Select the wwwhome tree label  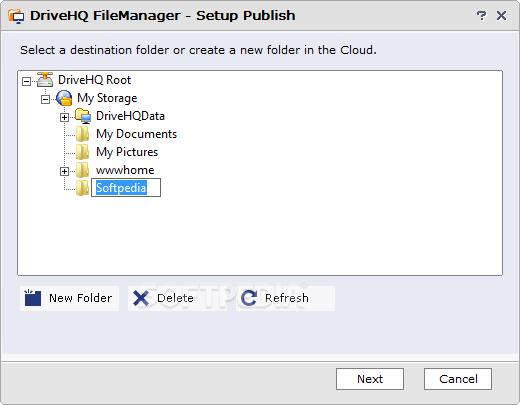[x=125, y=170]
